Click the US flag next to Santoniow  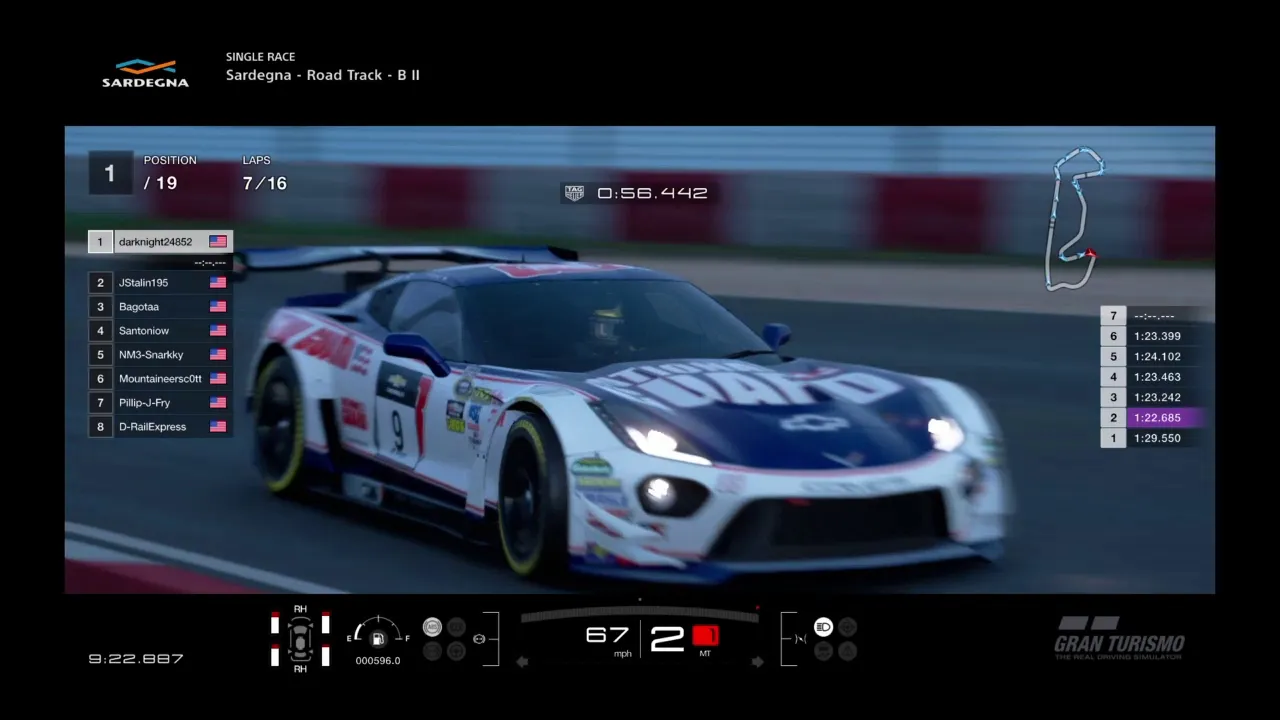coord(218,331)
